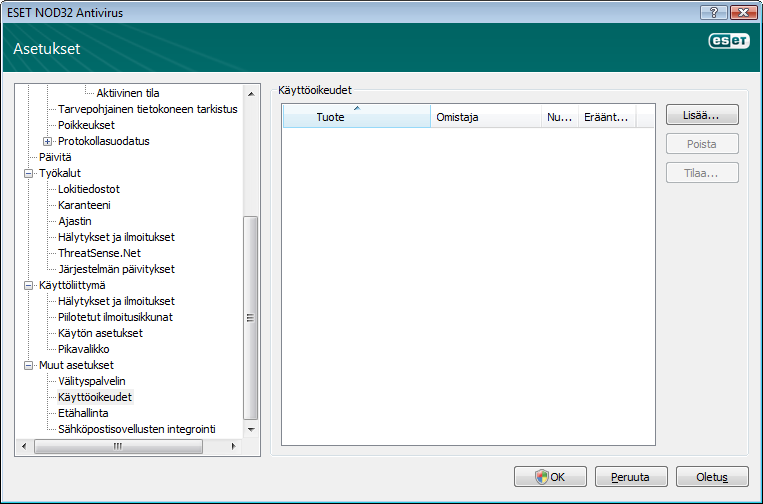Screen dimensions: 763x504
Task: Restore defaults with the Oletus button
Action: pos(712,477)
